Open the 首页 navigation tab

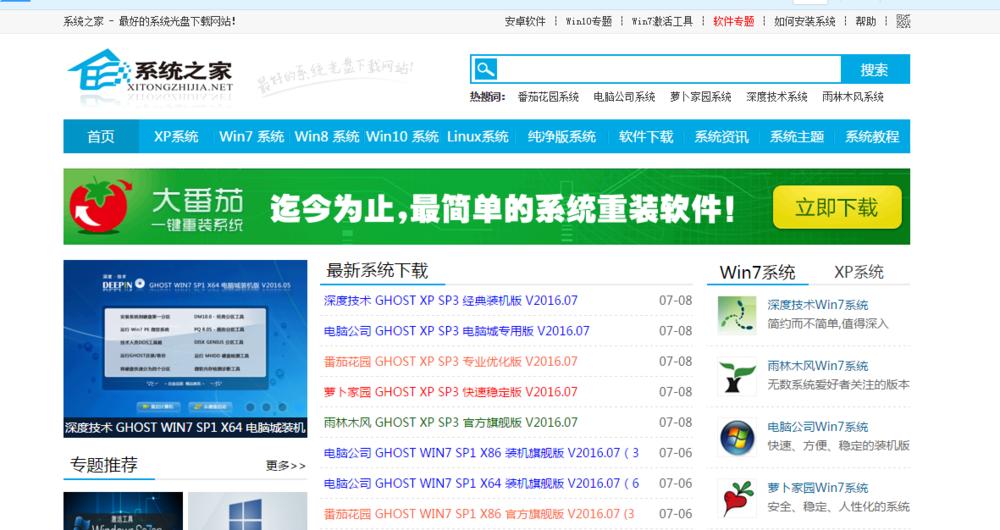(101, 136)
